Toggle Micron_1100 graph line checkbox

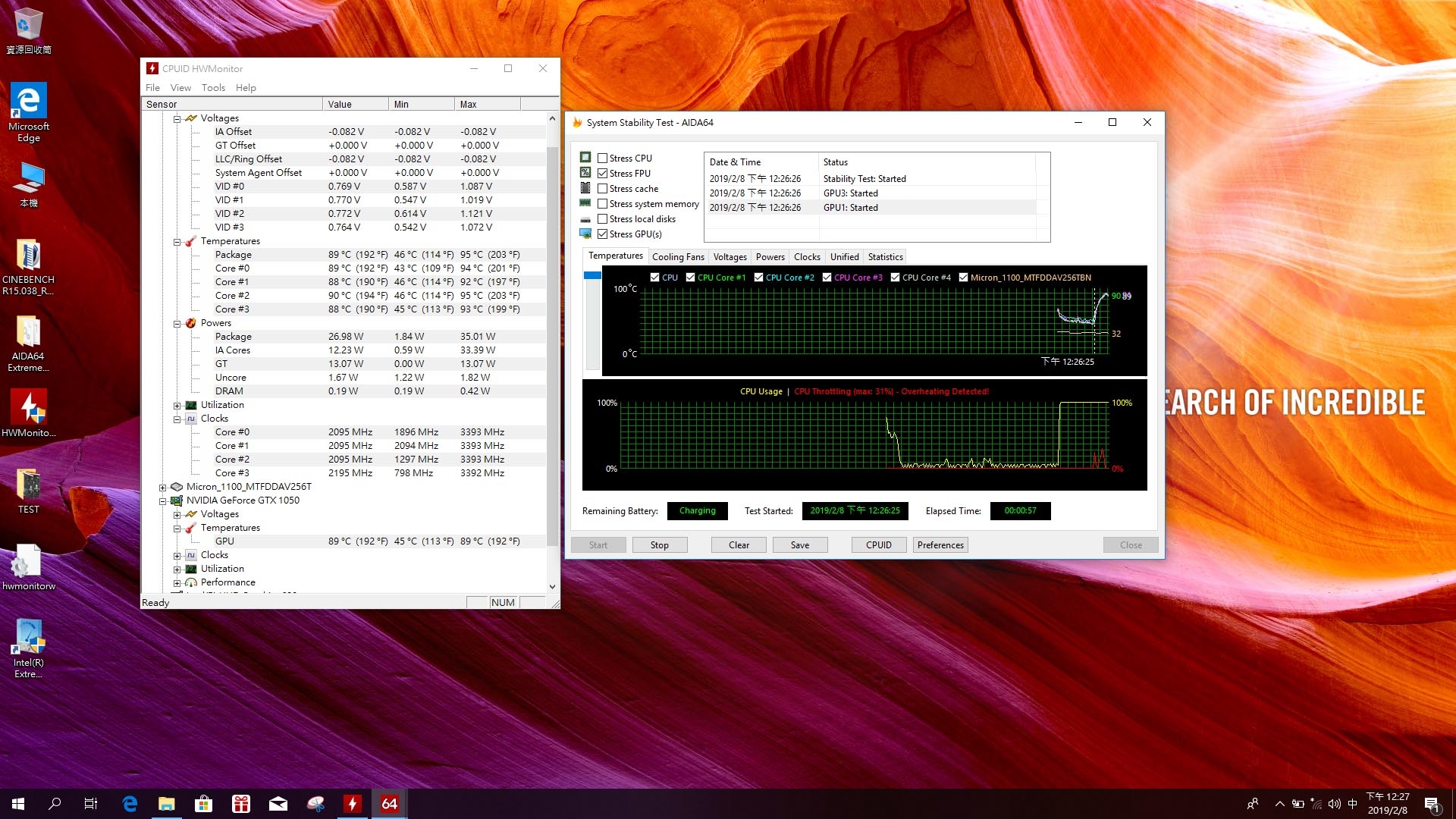click(963, 278)
